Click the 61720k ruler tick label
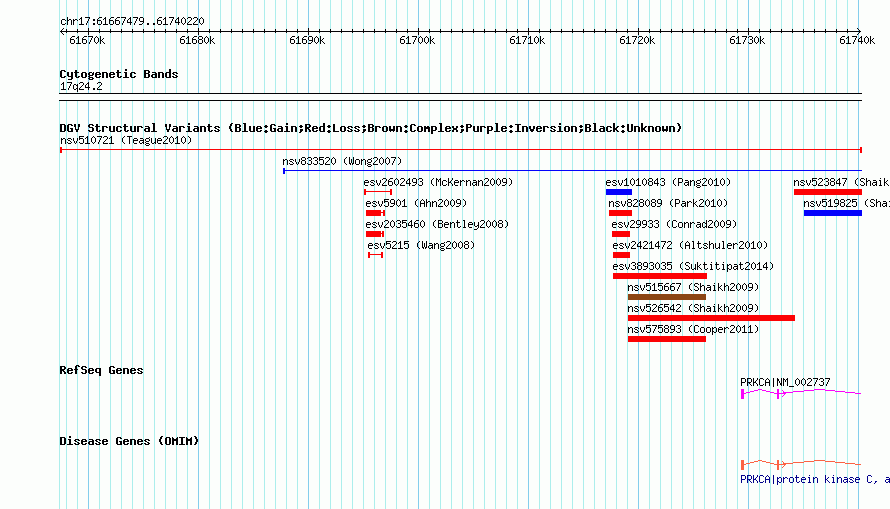This screenshot has height=509, width=890. pyautogui.click(x=637, y=40)
